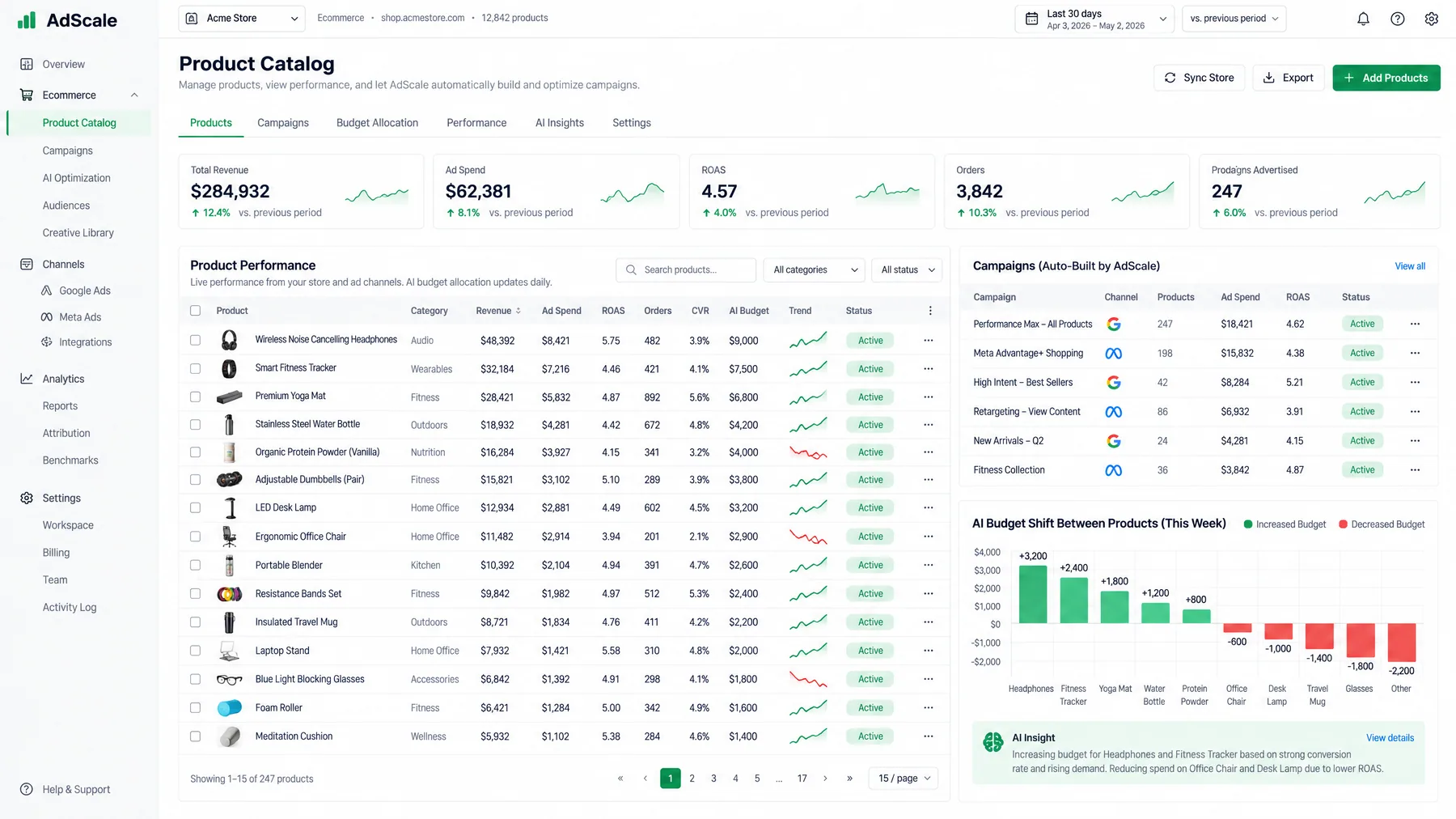Open the All status filter

click(x=908, y=270)
